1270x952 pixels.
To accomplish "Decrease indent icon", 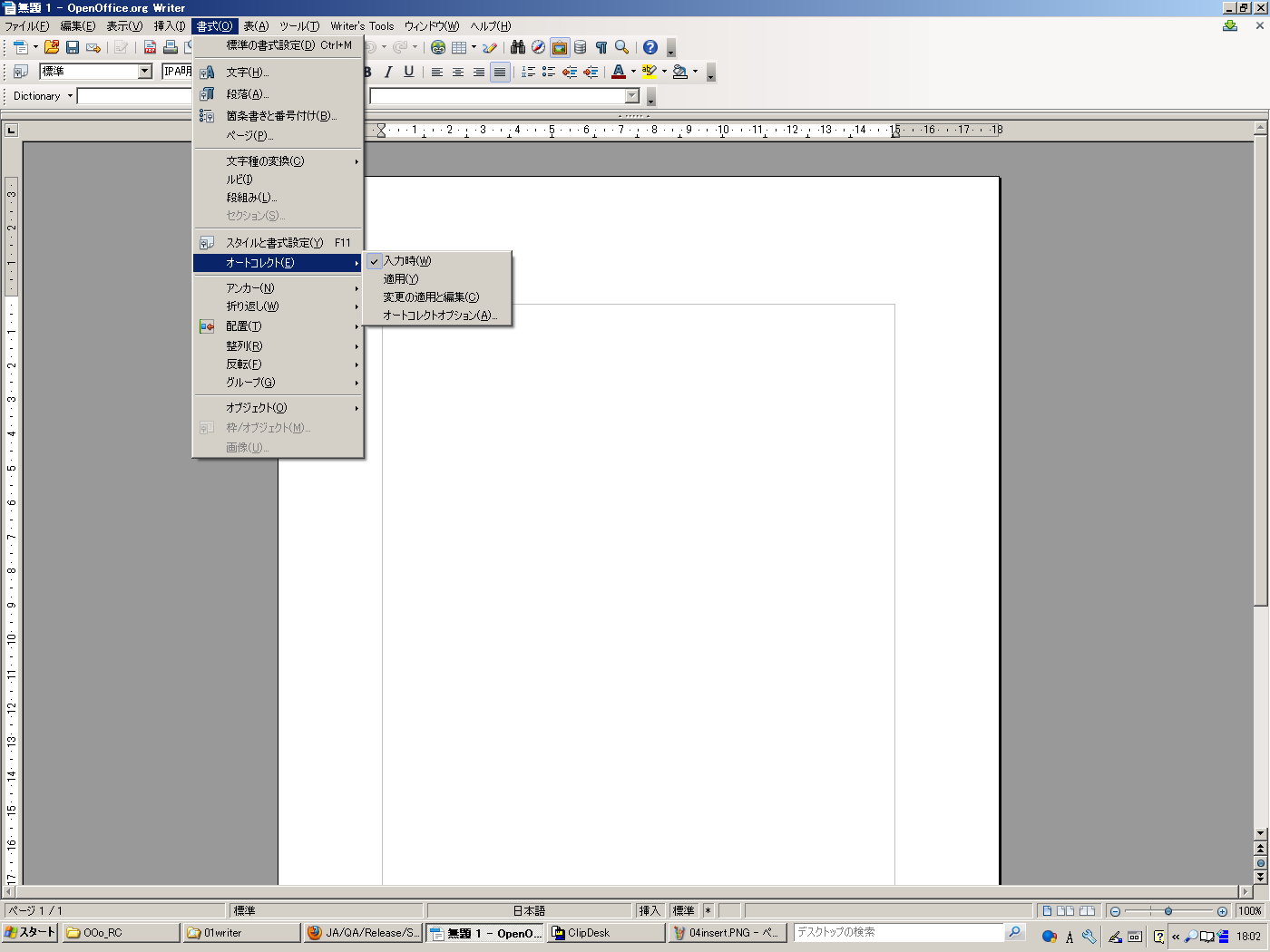I will click(570, 72).
